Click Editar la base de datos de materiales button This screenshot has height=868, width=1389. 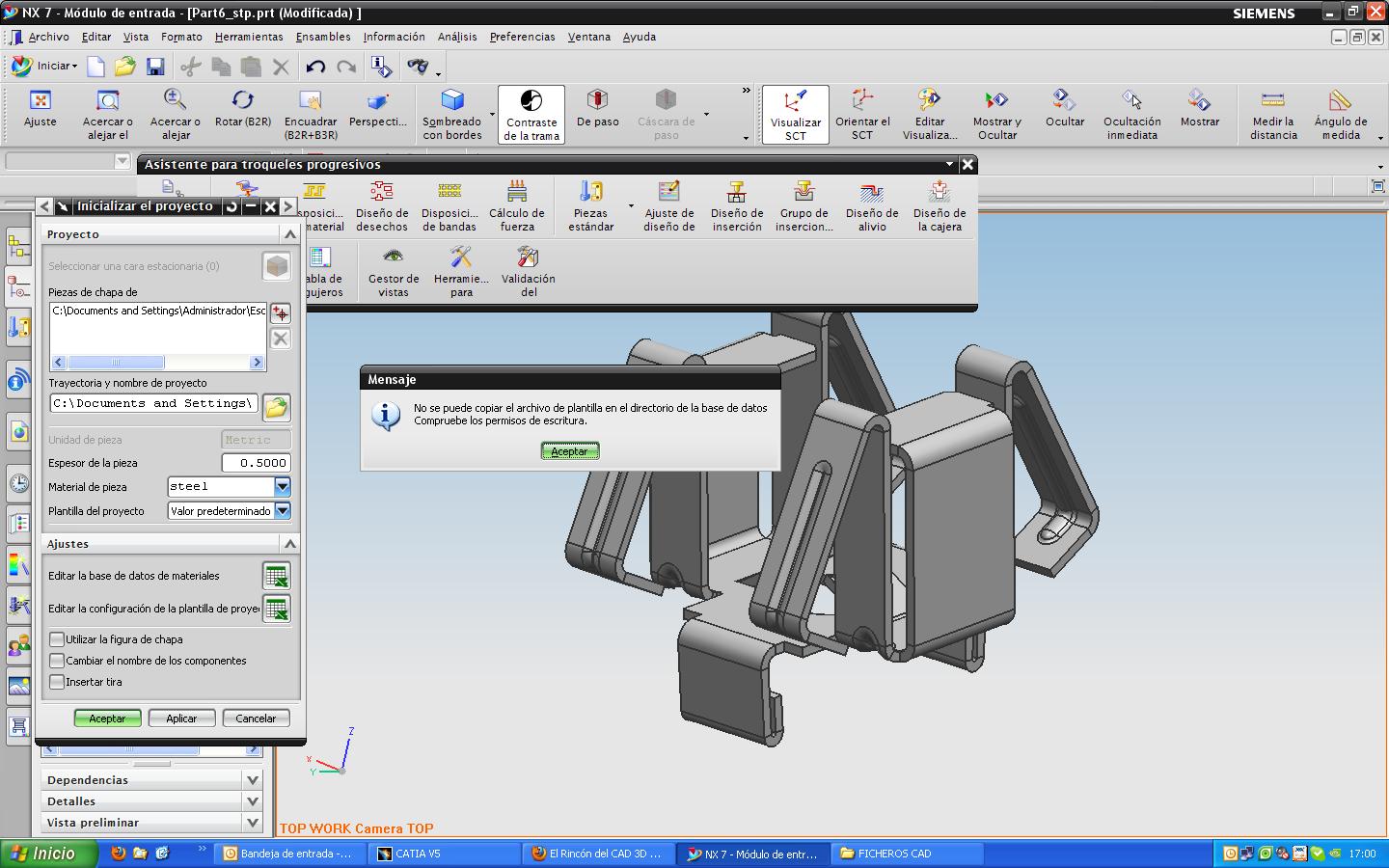pos(276,576)
